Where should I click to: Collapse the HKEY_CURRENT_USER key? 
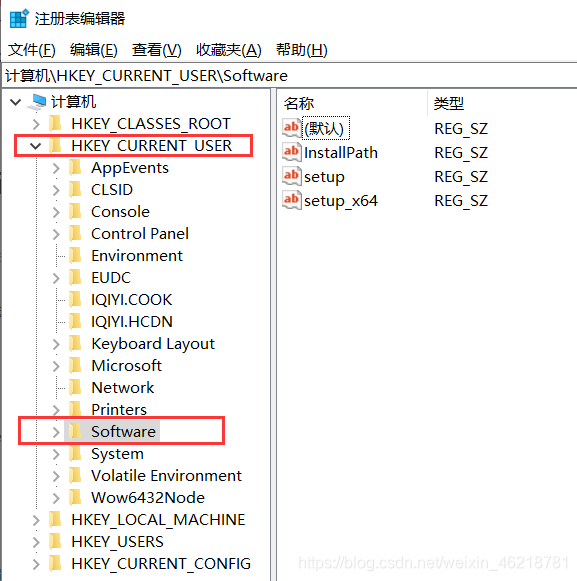point(36,146)
